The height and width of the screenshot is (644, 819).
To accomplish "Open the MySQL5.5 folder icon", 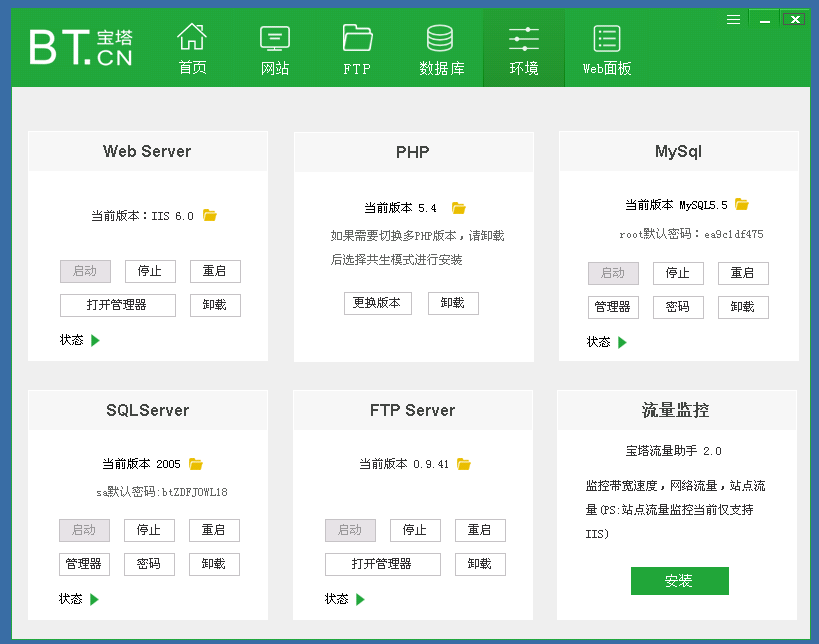I will pyautogui.click(x=742, y=204).
